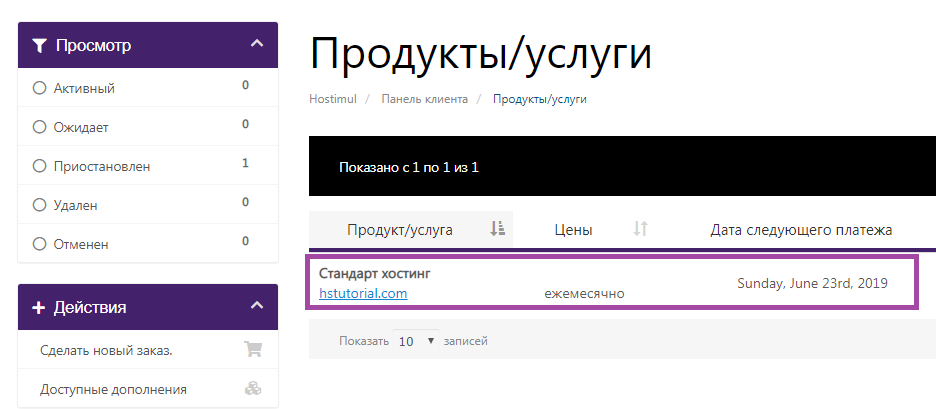Screen dimensions: 936x409
Task: Click sort arrows icon in Цены column
Action: pyautogui.click(x=641, y=229)
